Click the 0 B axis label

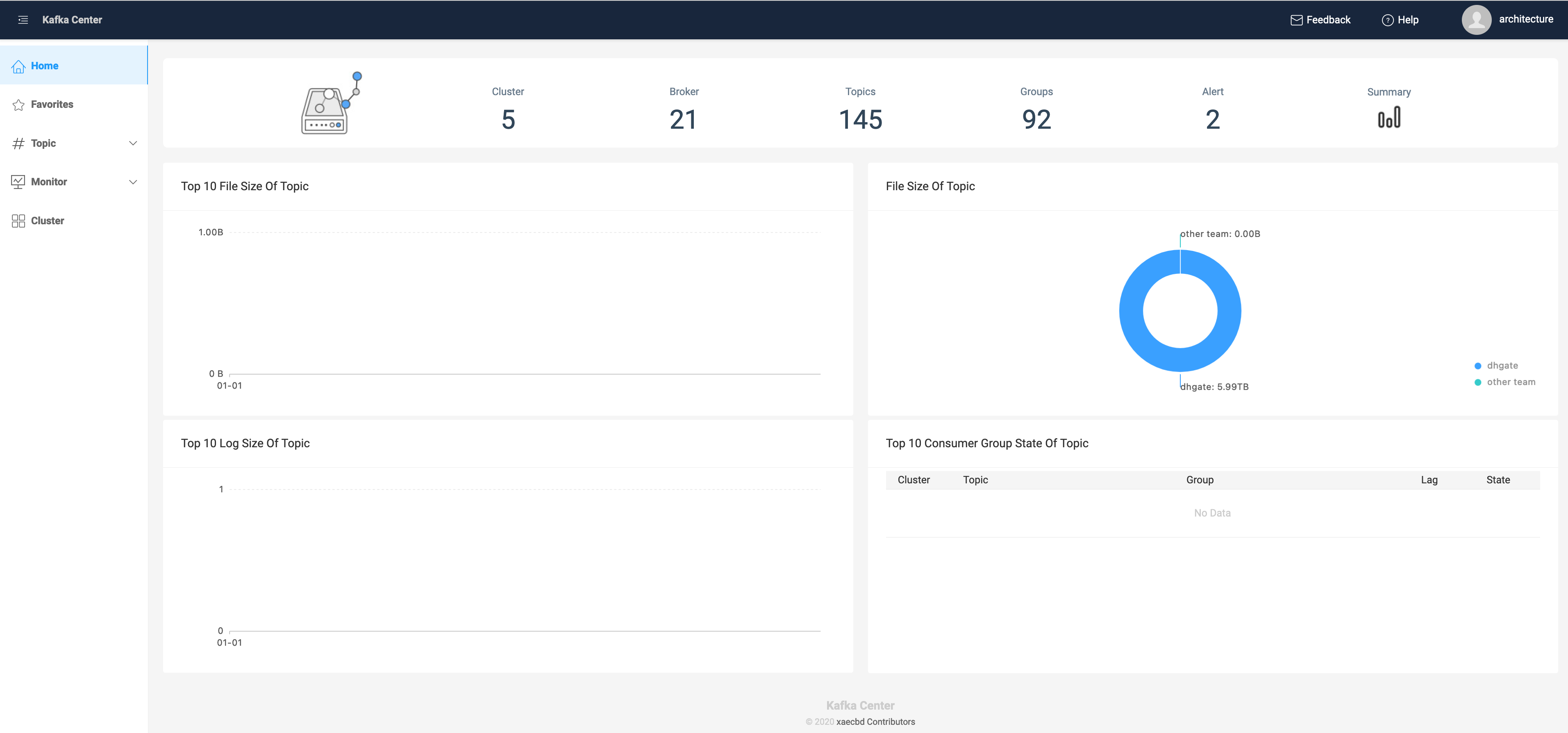[x=216, y=374]
